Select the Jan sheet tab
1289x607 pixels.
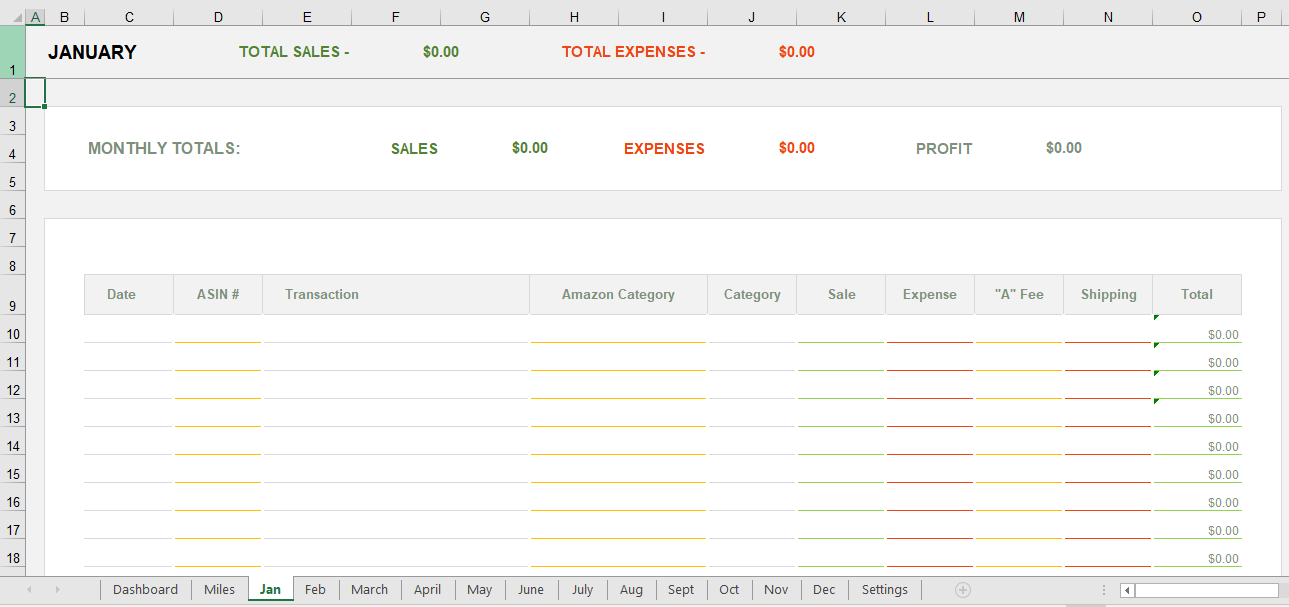[x=270, y=590]
